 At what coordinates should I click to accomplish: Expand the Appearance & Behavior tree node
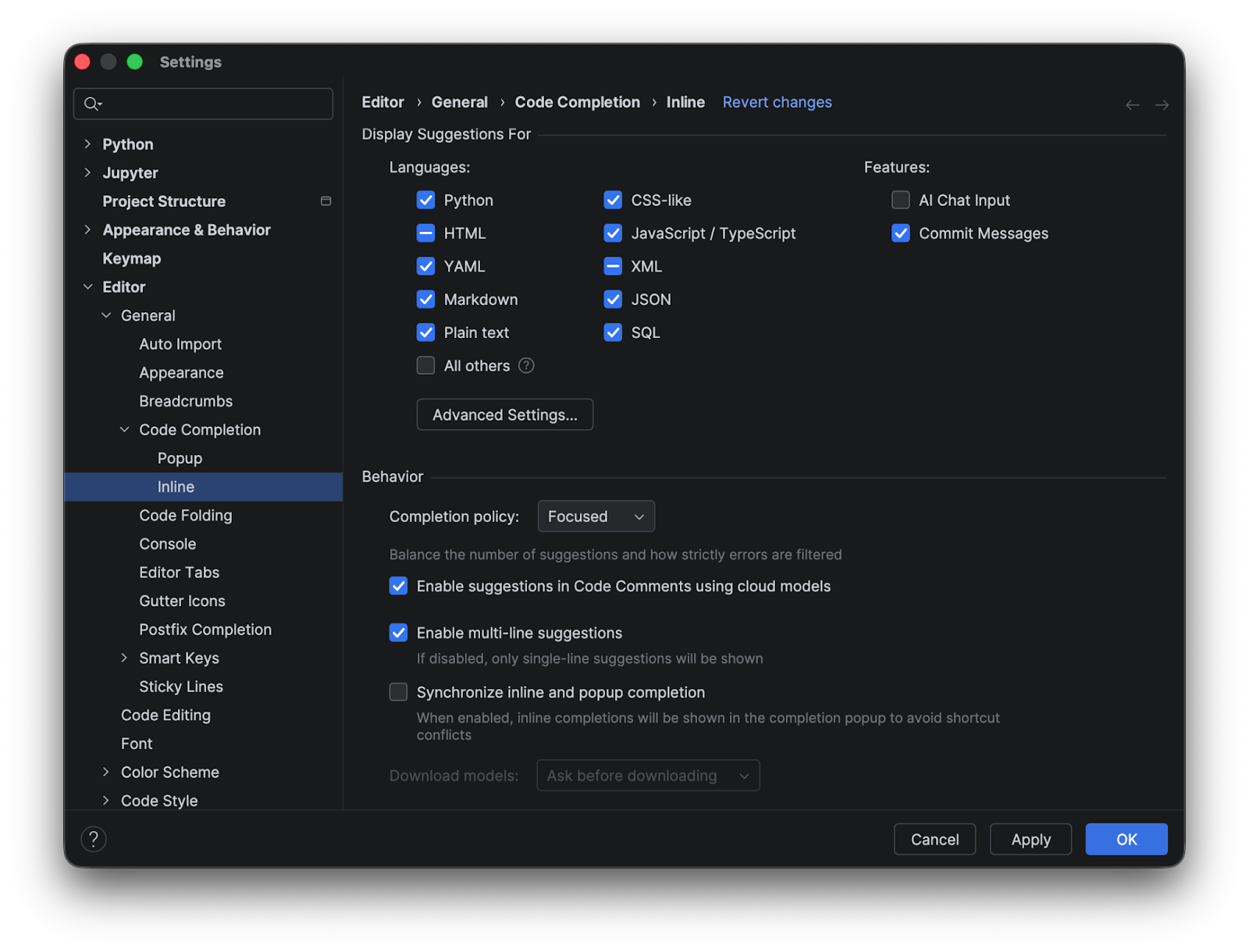pyautogui.click(x=87, y=229)
